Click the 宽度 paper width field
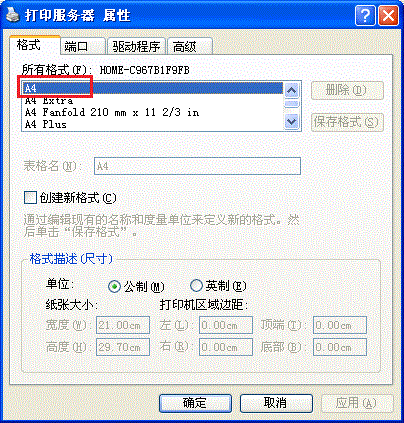The height and width of the screenshot is (423, 404). (123, 325)
